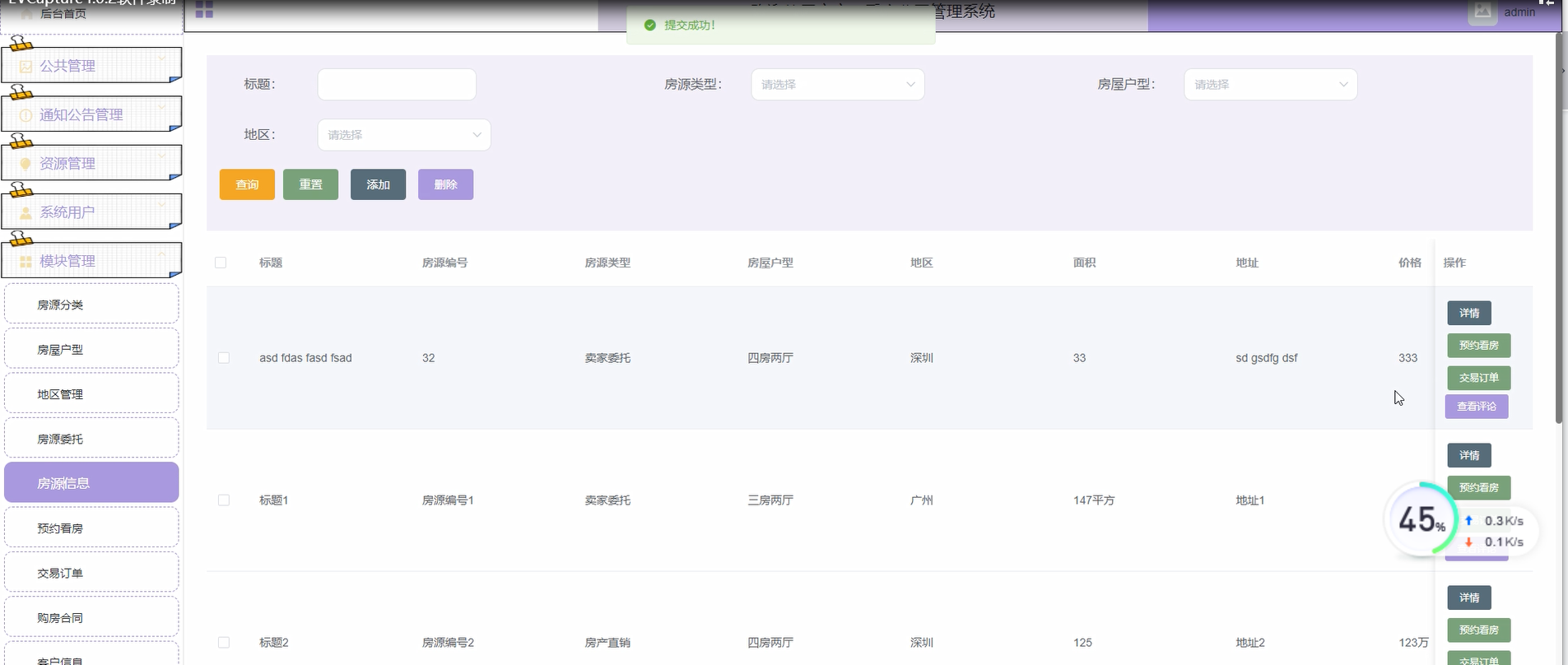This screenshot has height=665, width=1568.
Task: Click the orange 查询 button
Action: tap(247, 184)
